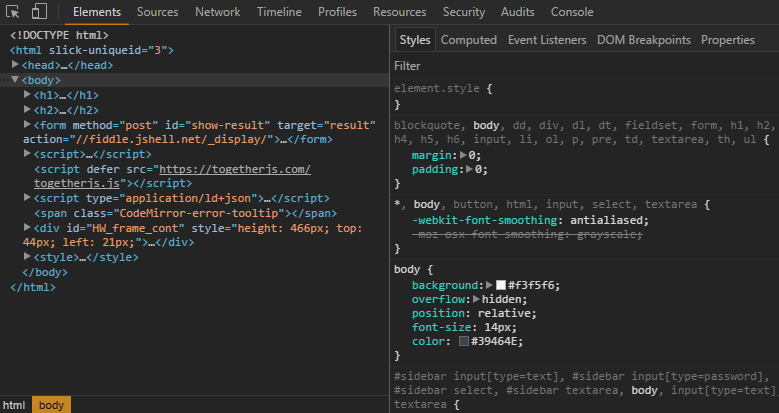Viewport: 779px width, 413px height.
Task: Click the #f3f5f6 background color swatch
Action: [x=501, y=285]
